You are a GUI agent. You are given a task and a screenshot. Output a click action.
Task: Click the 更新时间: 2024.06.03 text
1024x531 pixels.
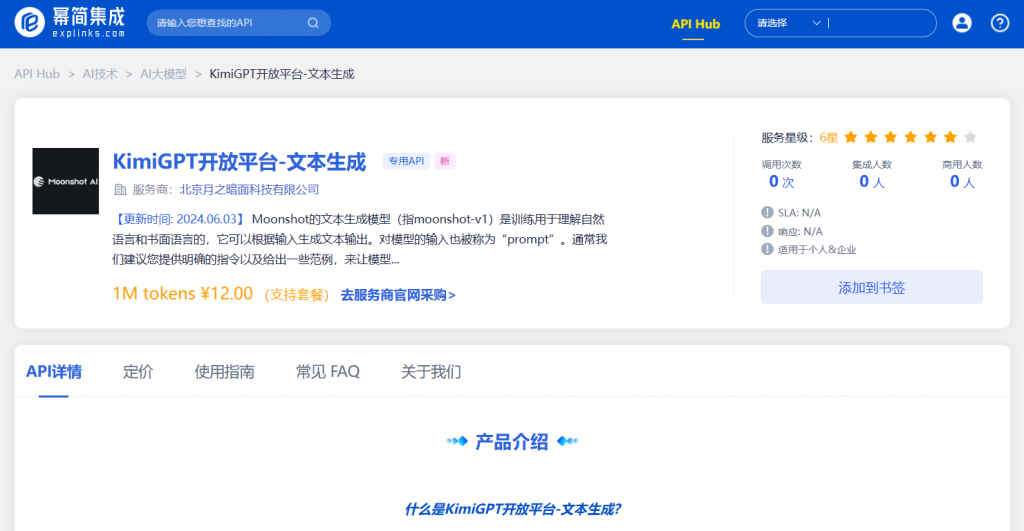point(180,219)
